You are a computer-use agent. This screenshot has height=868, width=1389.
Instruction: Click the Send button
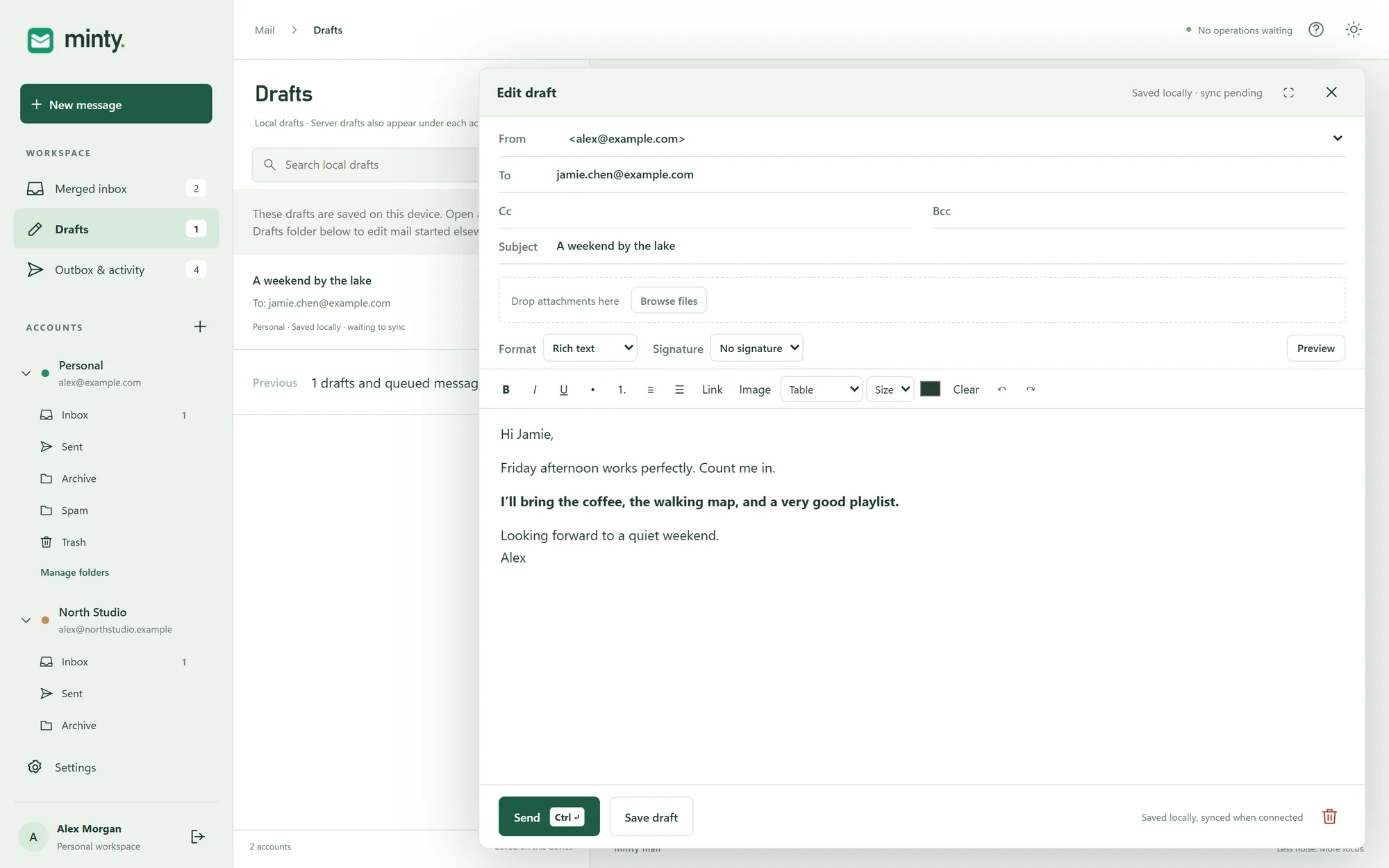pyautogui.click(x=549, y=817)
